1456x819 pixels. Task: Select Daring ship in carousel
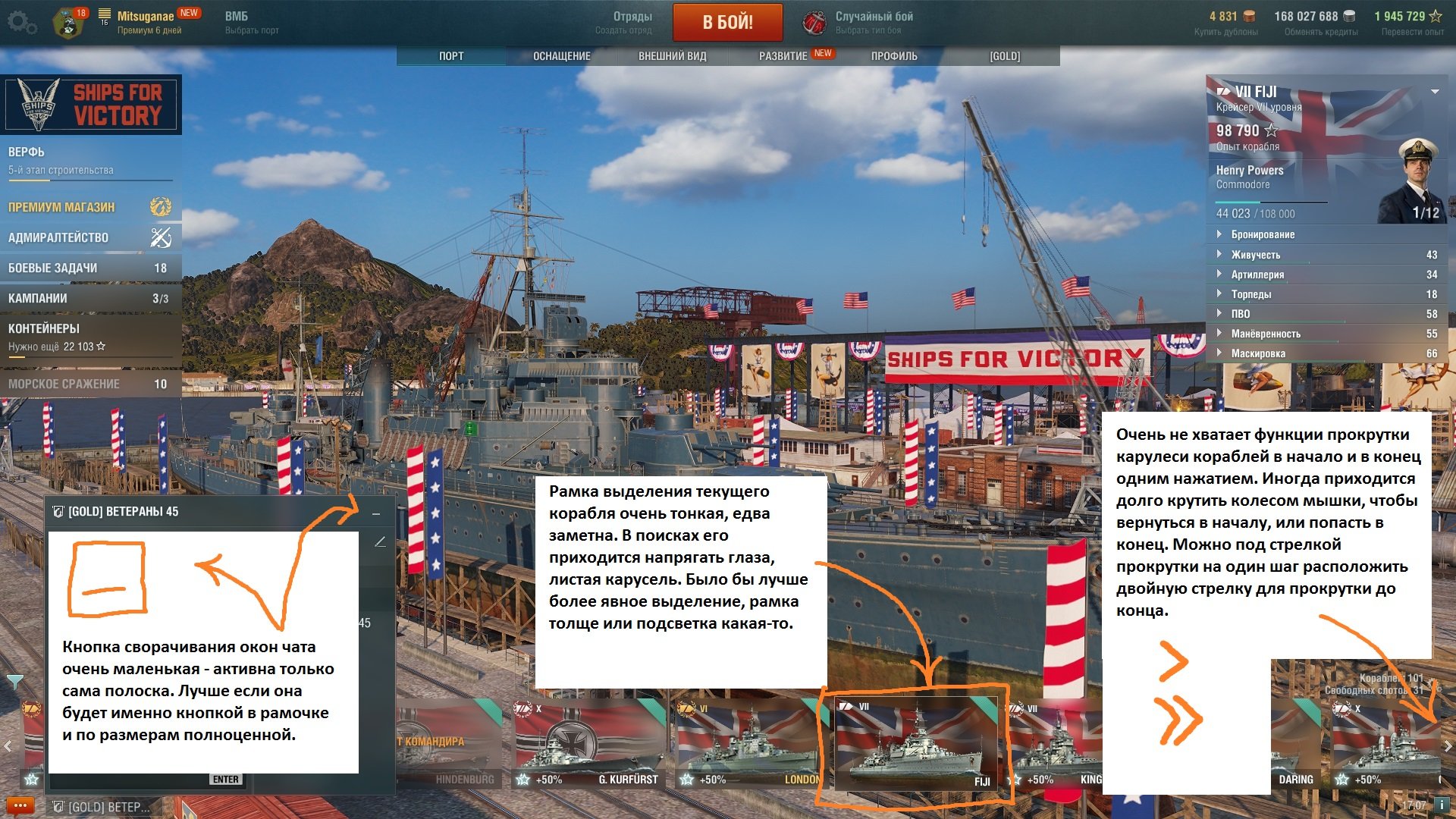(x=1295, y=743)
